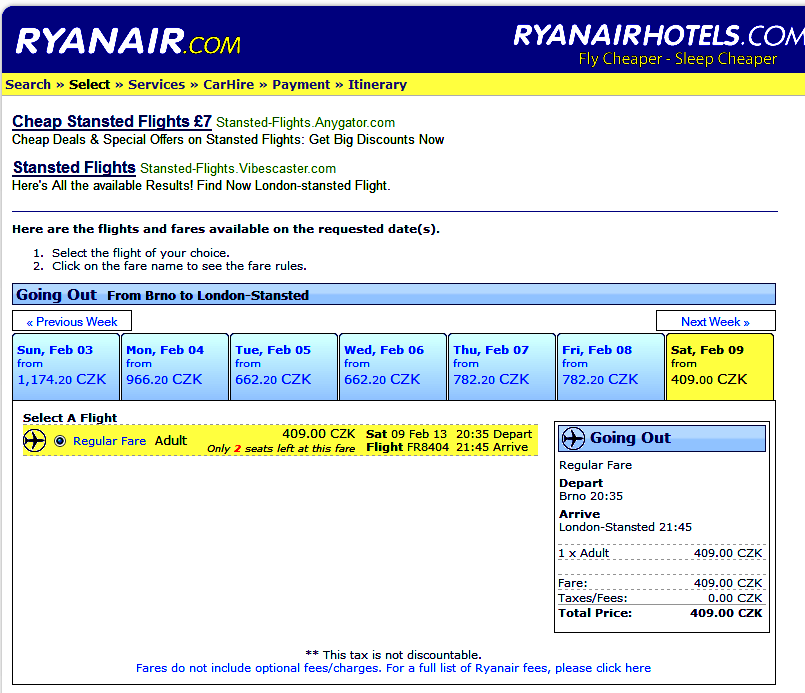Click the 1 x Adult summary row

[660, 553]
